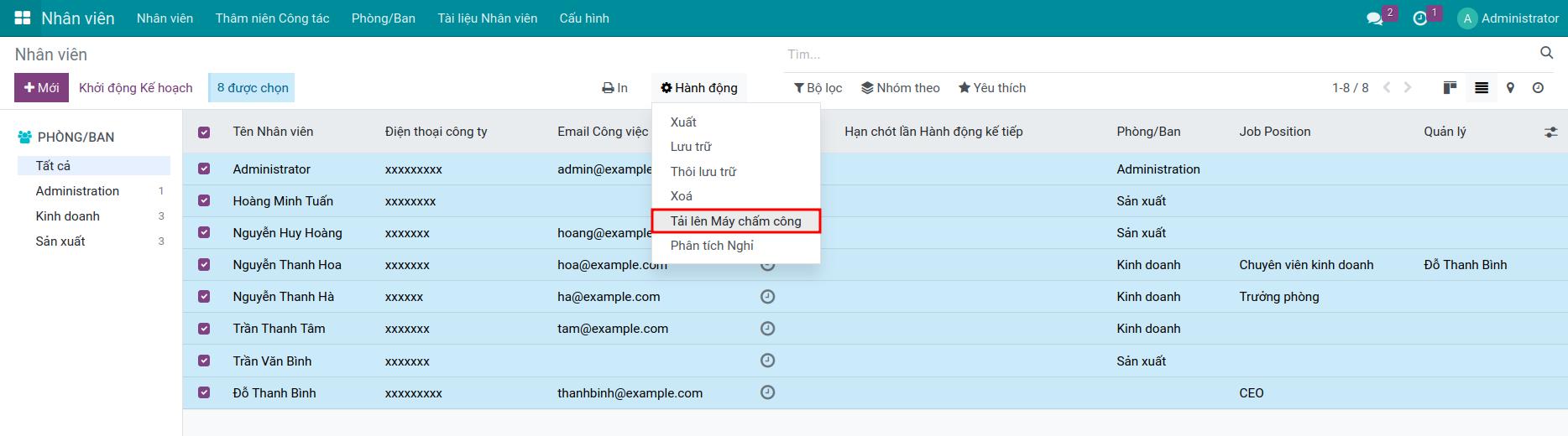
Task: Deselect the Đỗ Thanh Bình checkbox
Action: (204, 392)
